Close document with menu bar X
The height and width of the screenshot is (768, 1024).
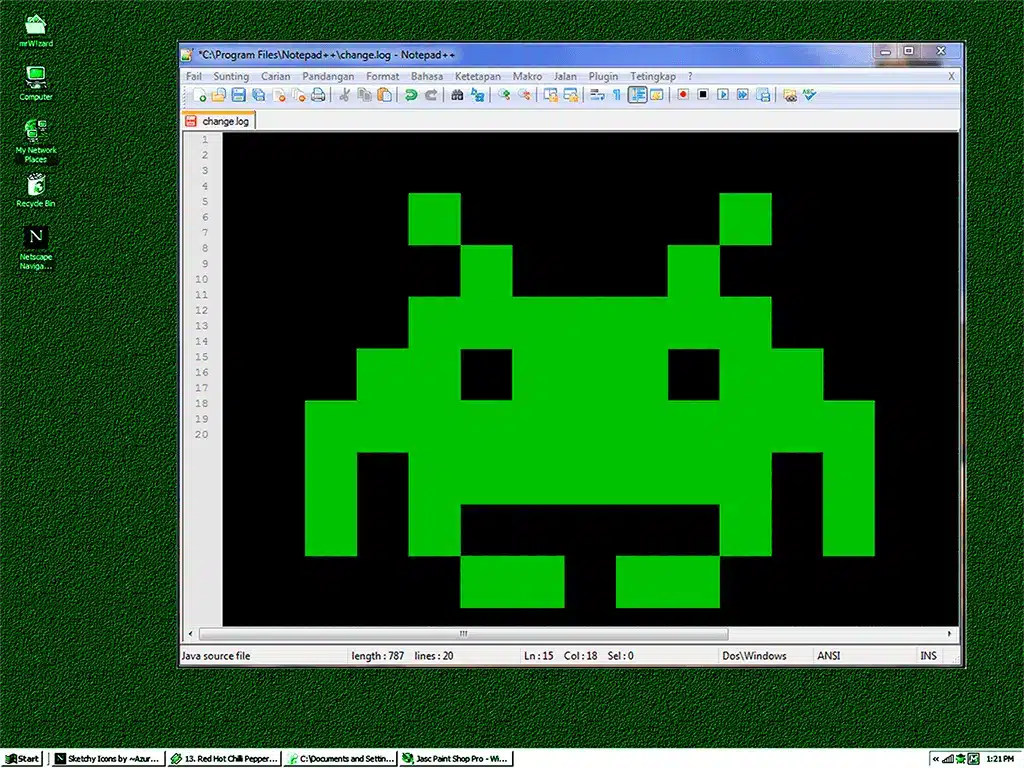(x=952, y=76)
